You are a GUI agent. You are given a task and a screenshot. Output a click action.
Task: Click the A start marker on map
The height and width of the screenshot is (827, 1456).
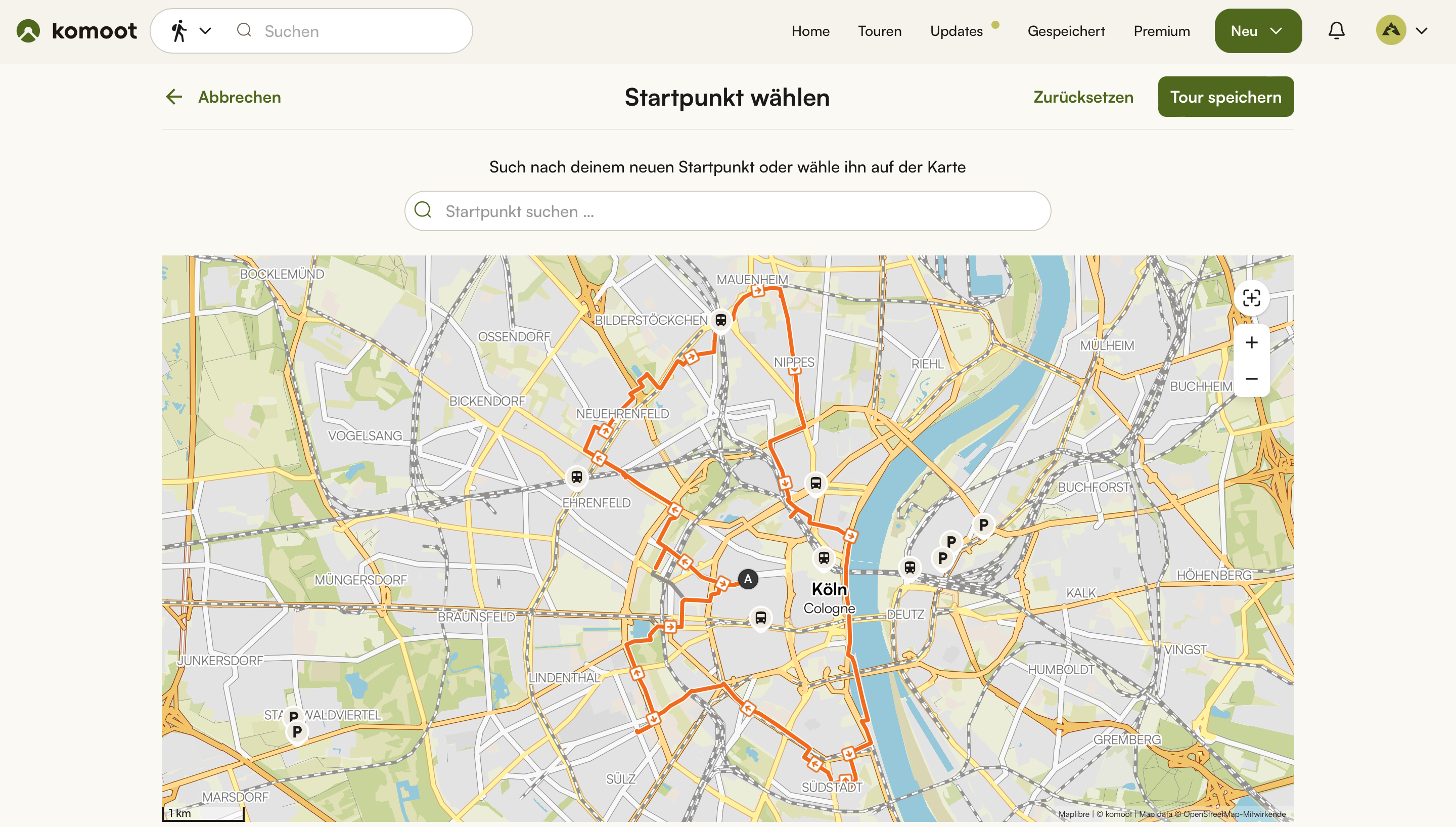748,579
